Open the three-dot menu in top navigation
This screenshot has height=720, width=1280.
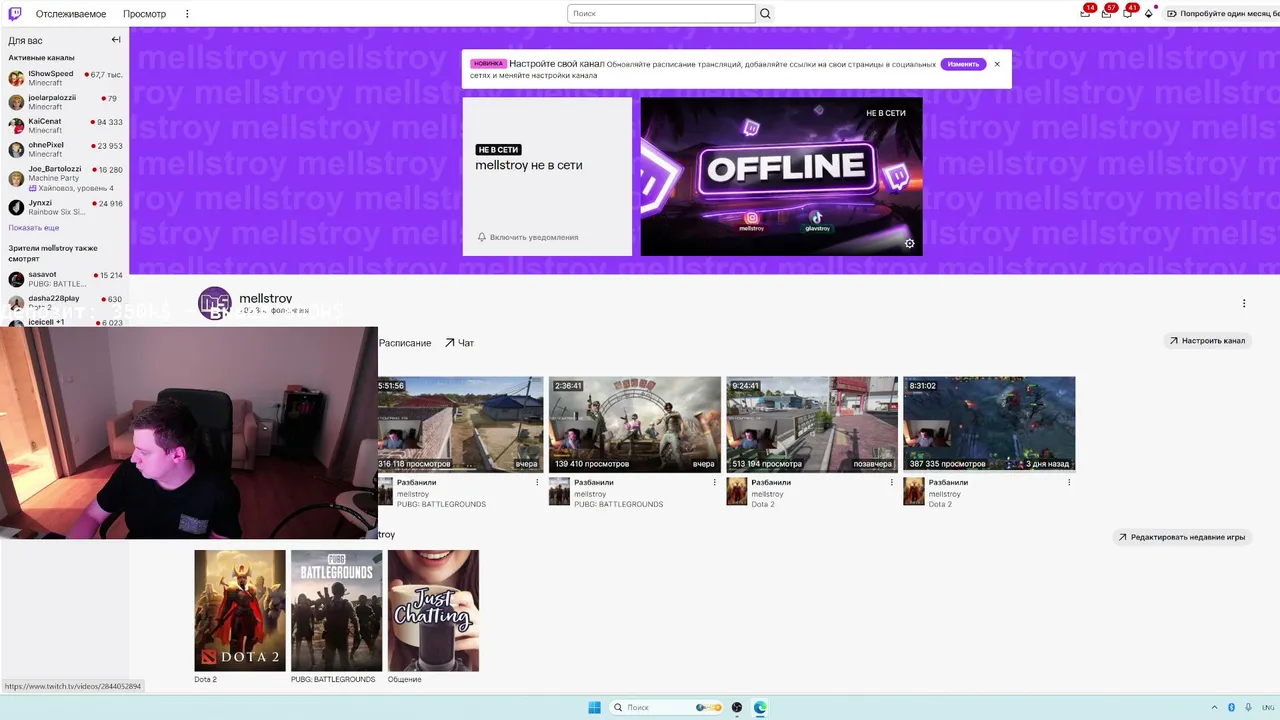[x=187, y=14]
